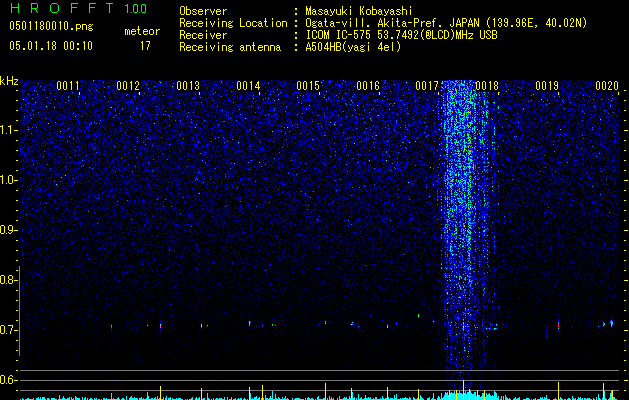The image size is (629, 400).
Task: Click the receiver value ICOM IC-575 53.7492 MHz USB
Action: (x=401, y=35)
